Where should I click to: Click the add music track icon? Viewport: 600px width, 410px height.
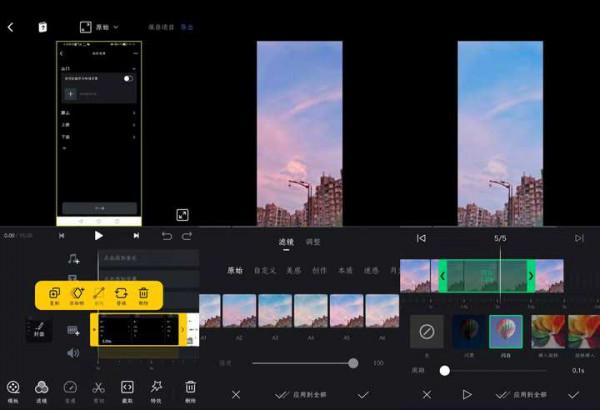[73, 259]
